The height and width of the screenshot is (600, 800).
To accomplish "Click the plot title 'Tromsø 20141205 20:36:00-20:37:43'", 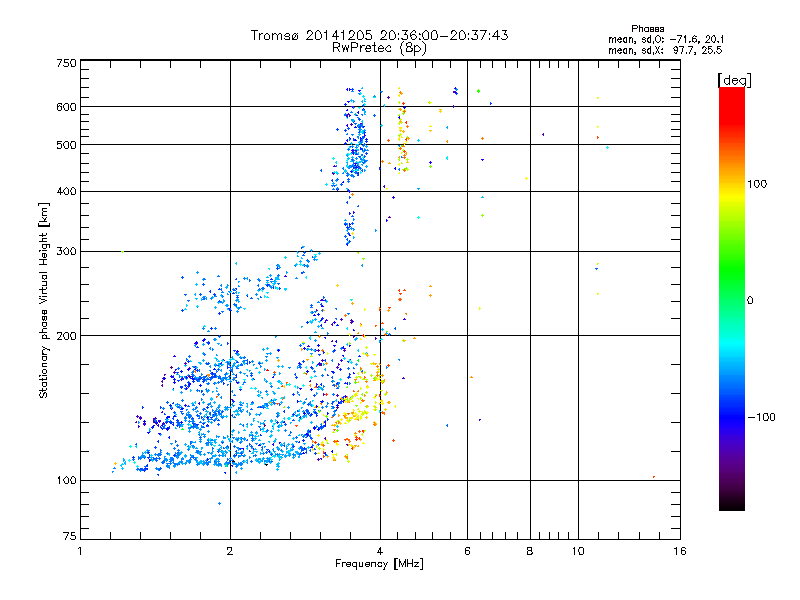I will click(x=379, y=35).
